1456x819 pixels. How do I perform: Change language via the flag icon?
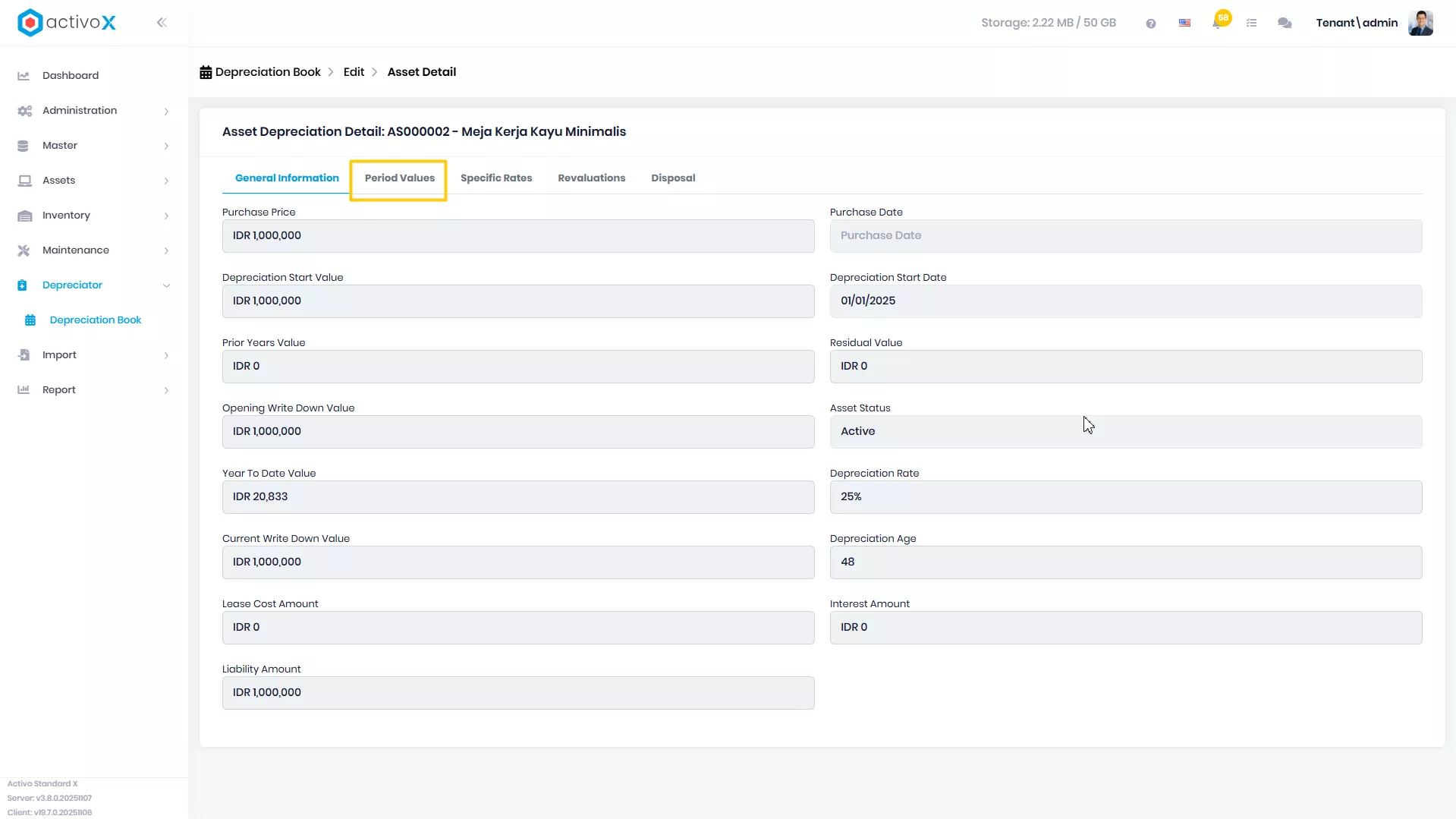[x=1184, y=24]
